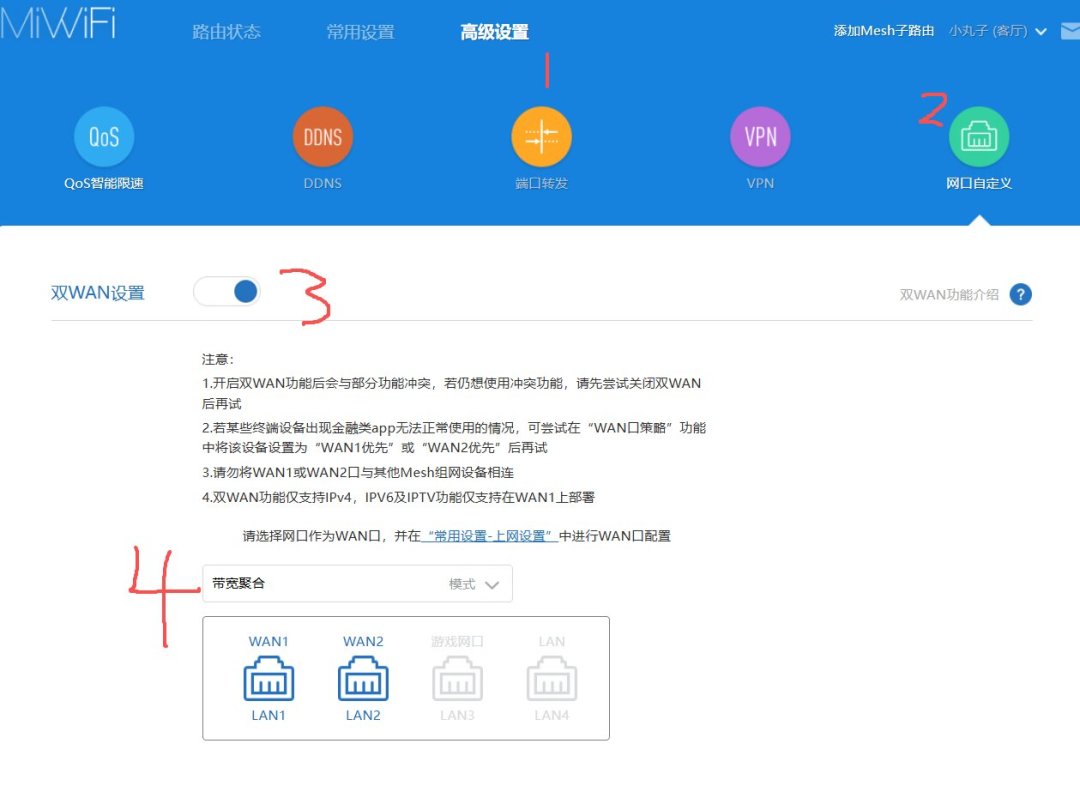
Task: Click note 3 about Mesh组网设备
Action: [x=357, y=473]
